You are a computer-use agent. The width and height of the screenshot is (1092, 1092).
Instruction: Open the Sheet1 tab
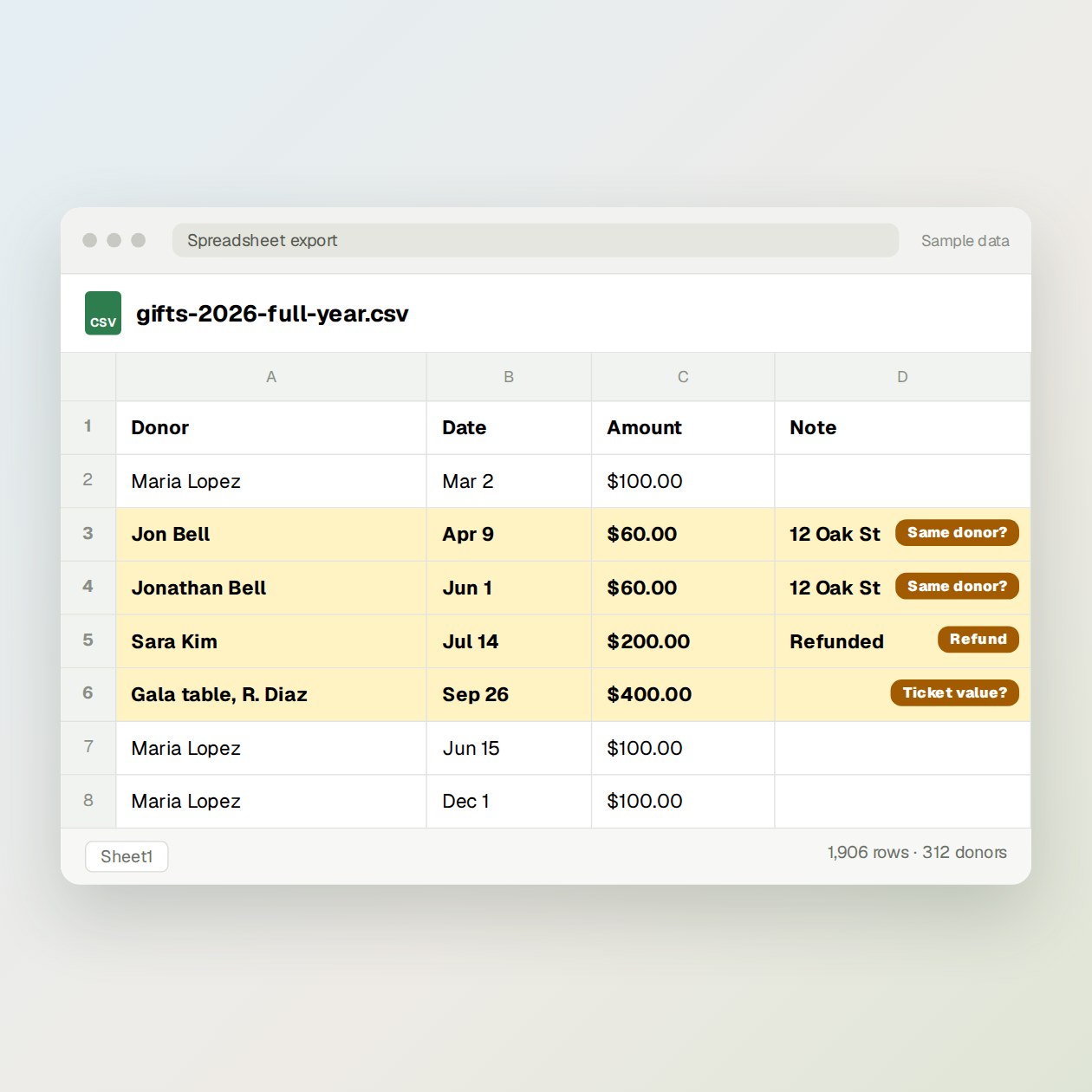tap(127, 856)
